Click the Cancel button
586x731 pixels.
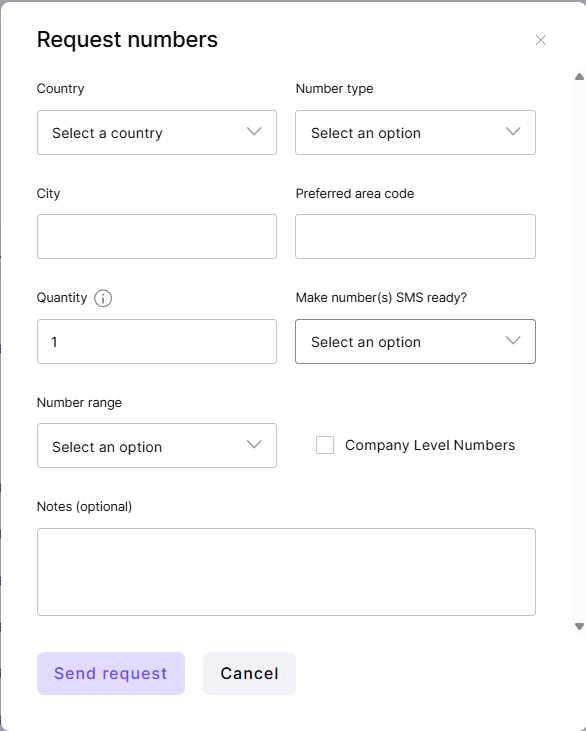coord(249,673)
